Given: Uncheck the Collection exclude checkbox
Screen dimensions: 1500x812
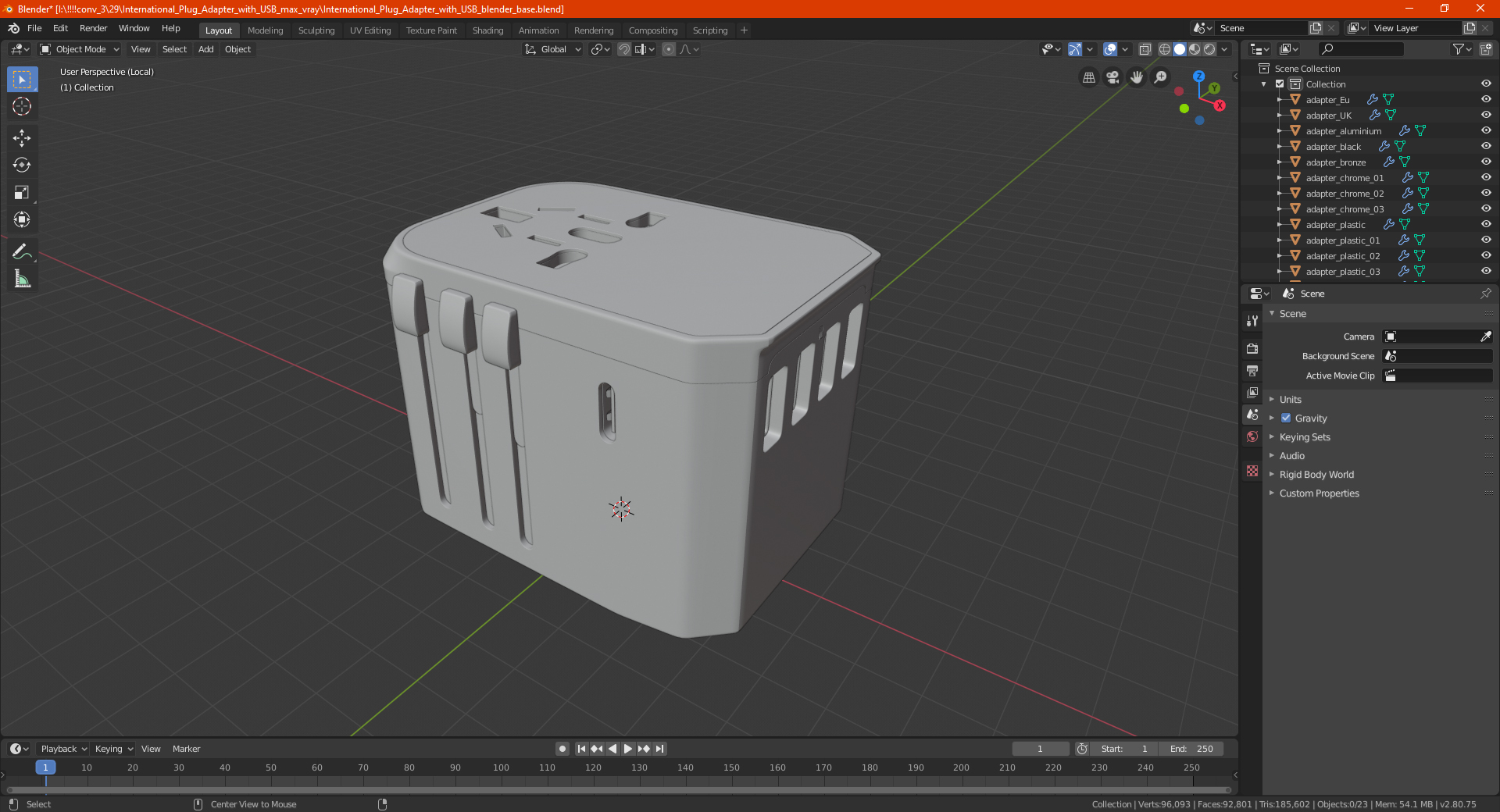Looking at the screenshot, I should [x=1280, y=84].
